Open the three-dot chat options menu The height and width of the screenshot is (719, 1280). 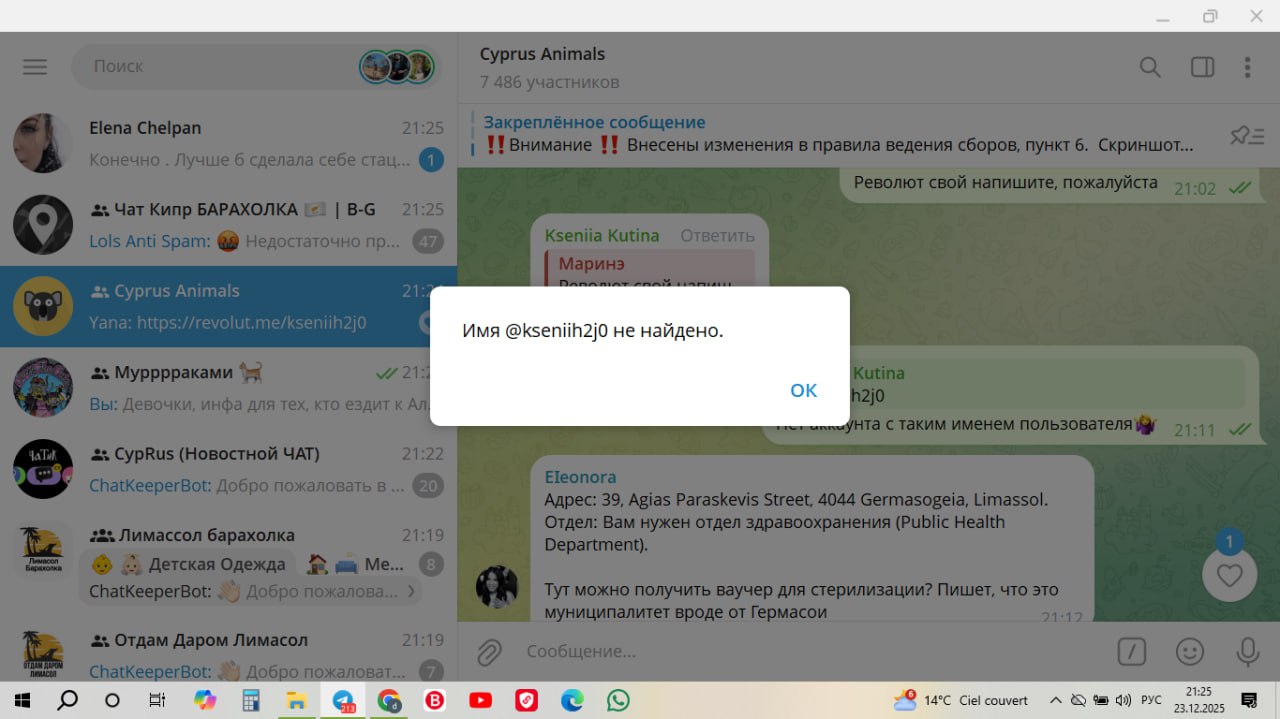point(1247,67)
